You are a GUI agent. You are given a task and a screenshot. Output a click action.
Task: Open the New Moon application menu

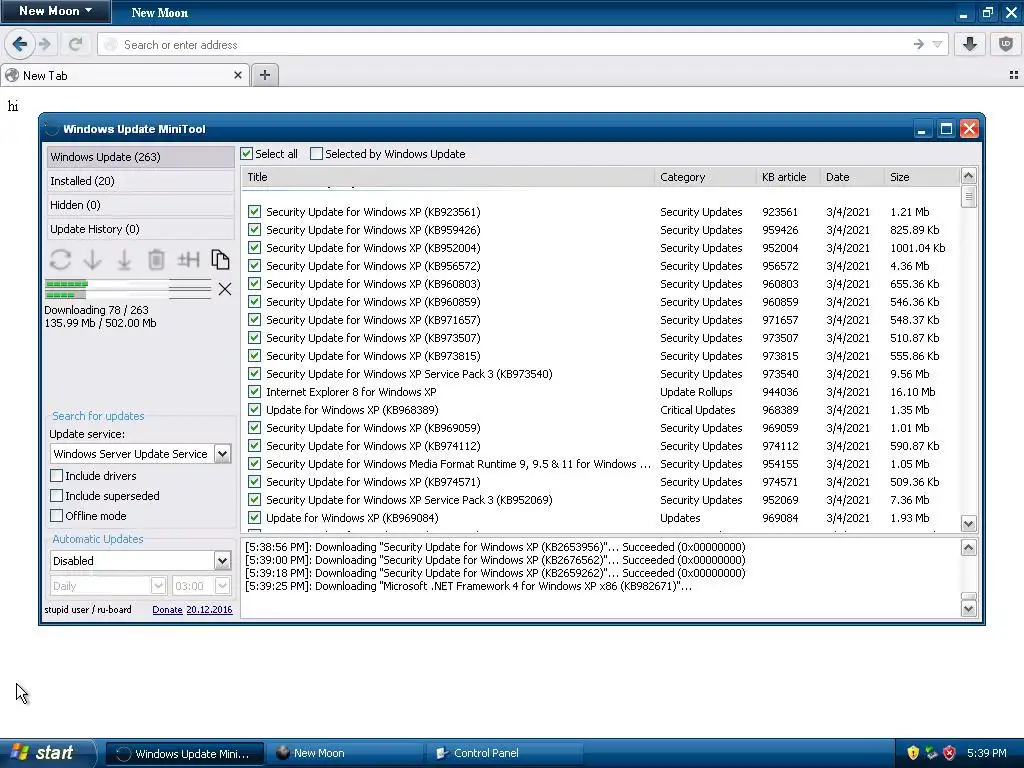[x=56, y=11]
